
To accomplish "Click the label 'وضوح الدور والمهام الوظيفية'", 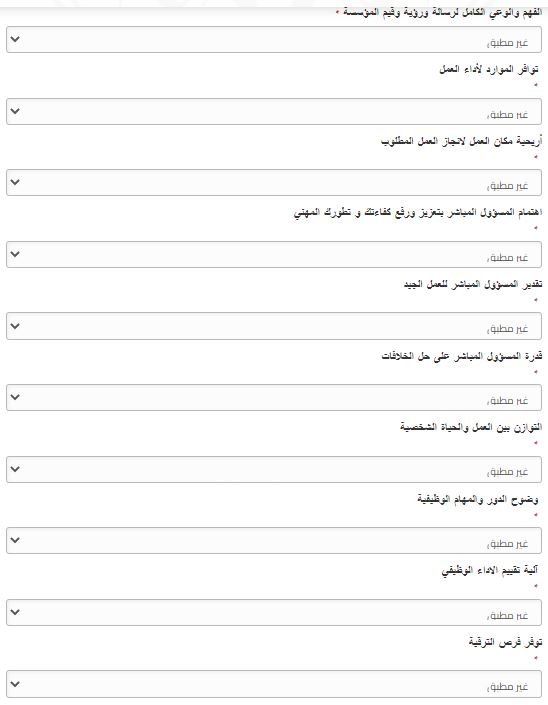I will 477,500.
